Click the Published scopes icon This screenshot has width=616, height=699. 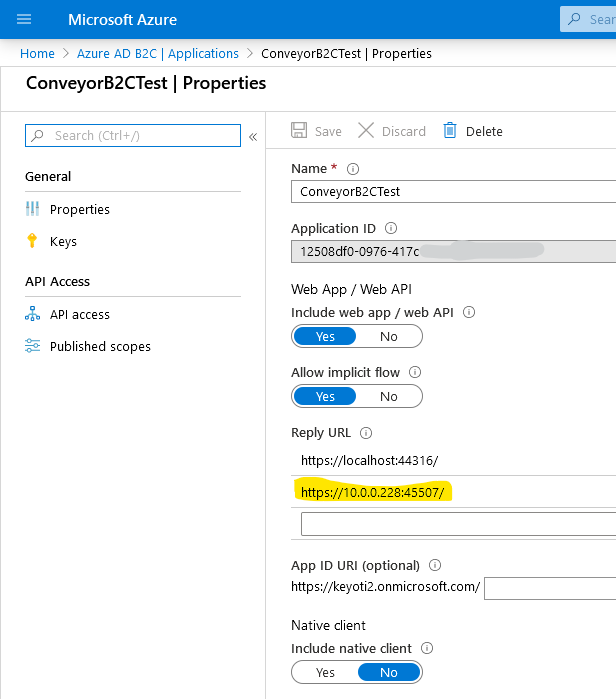tap(33, 346)
